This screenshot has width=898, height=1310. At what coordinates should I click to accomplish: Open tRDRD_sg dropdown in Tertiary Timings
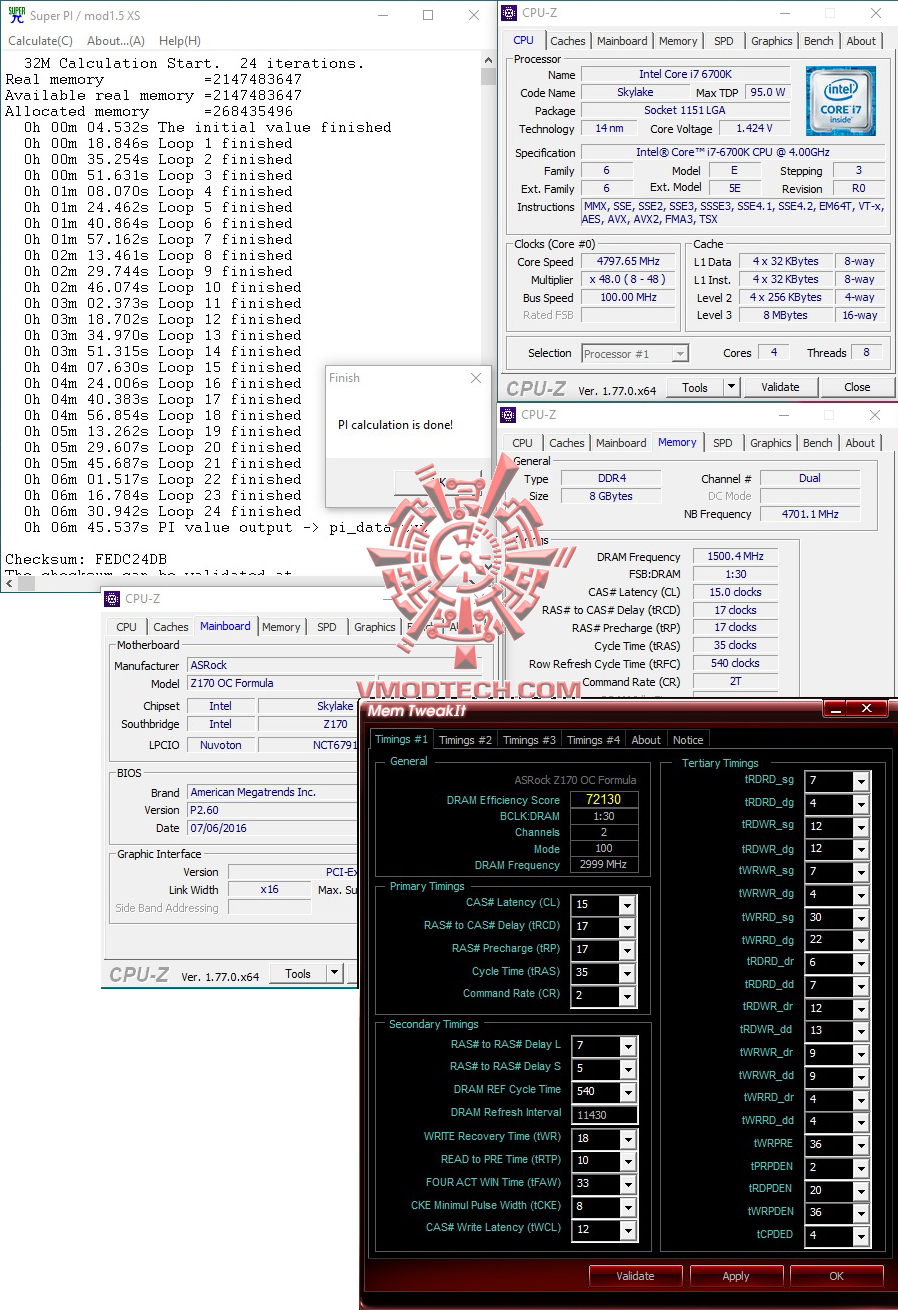pos(861,781)
